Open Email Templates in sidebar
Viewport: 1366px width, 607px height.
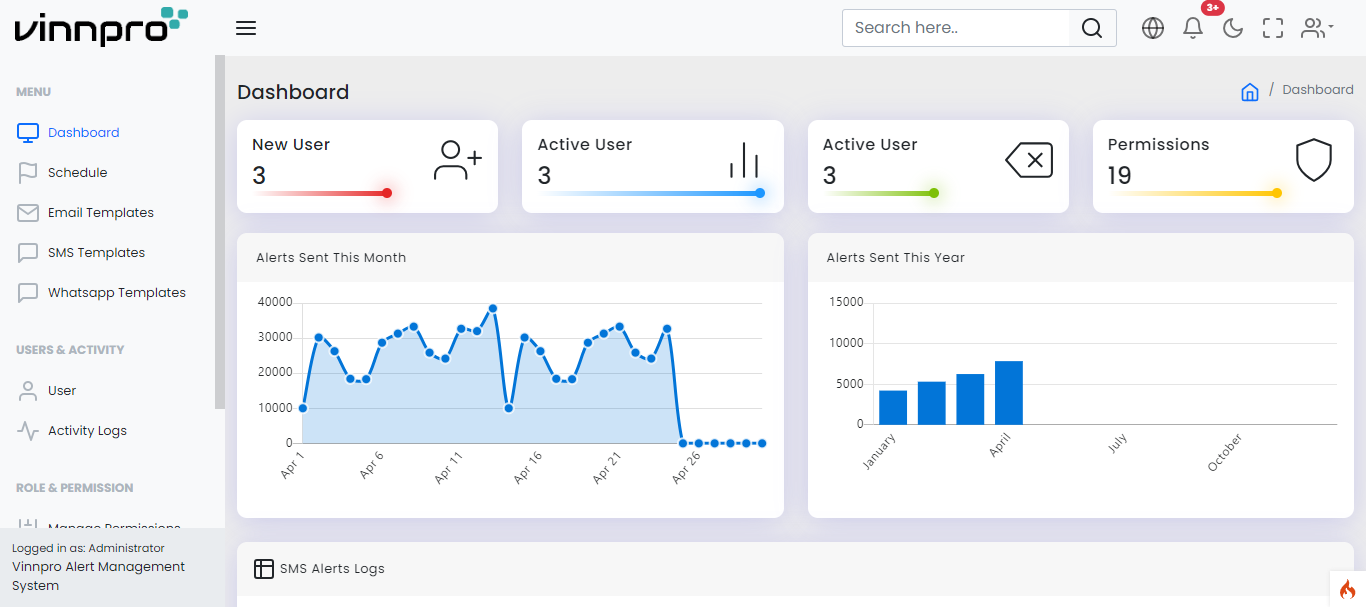click(x=100, y=213)
